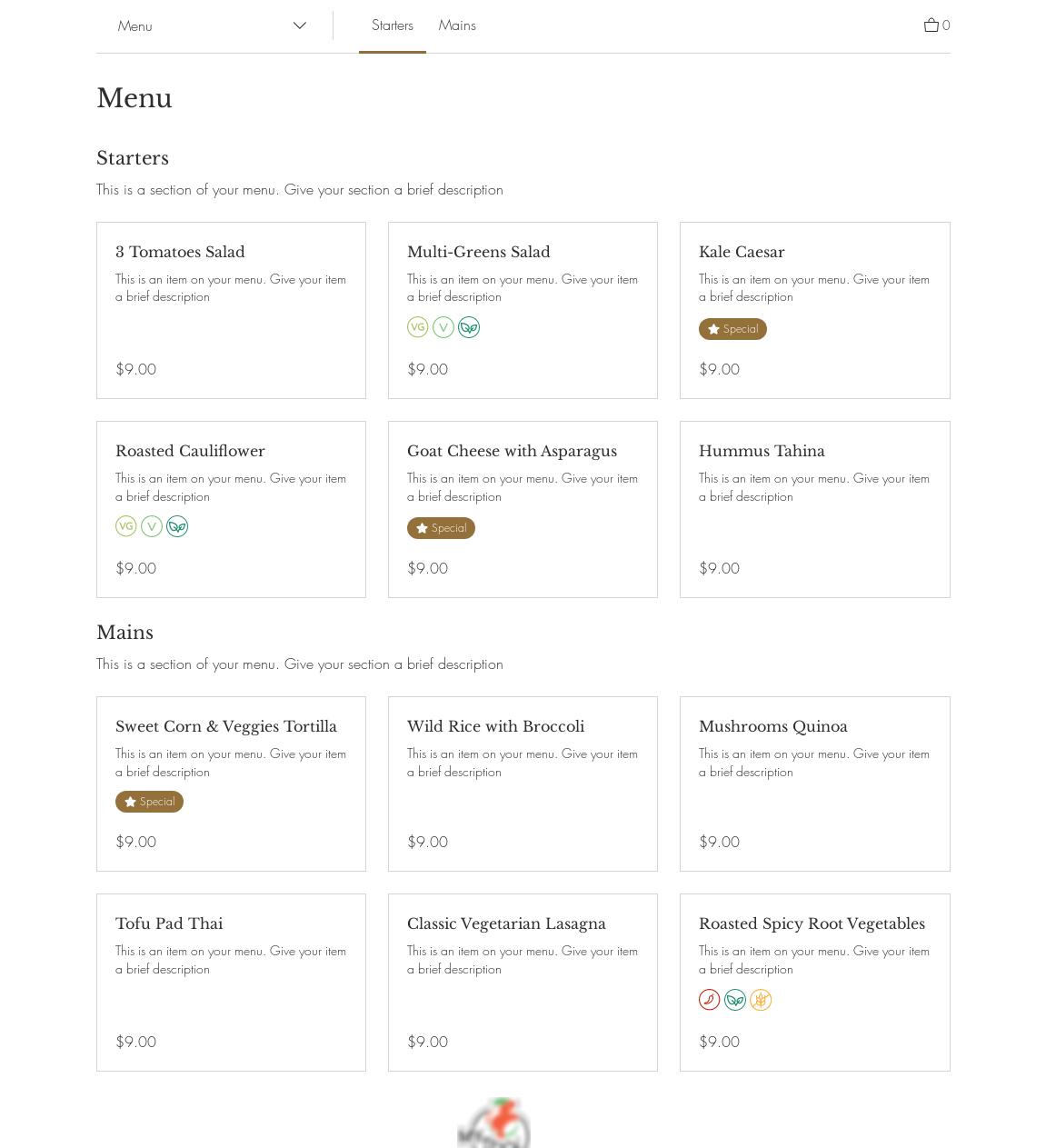
Task: Switch to the Mains tab
Action: click(x=457, y=25)
